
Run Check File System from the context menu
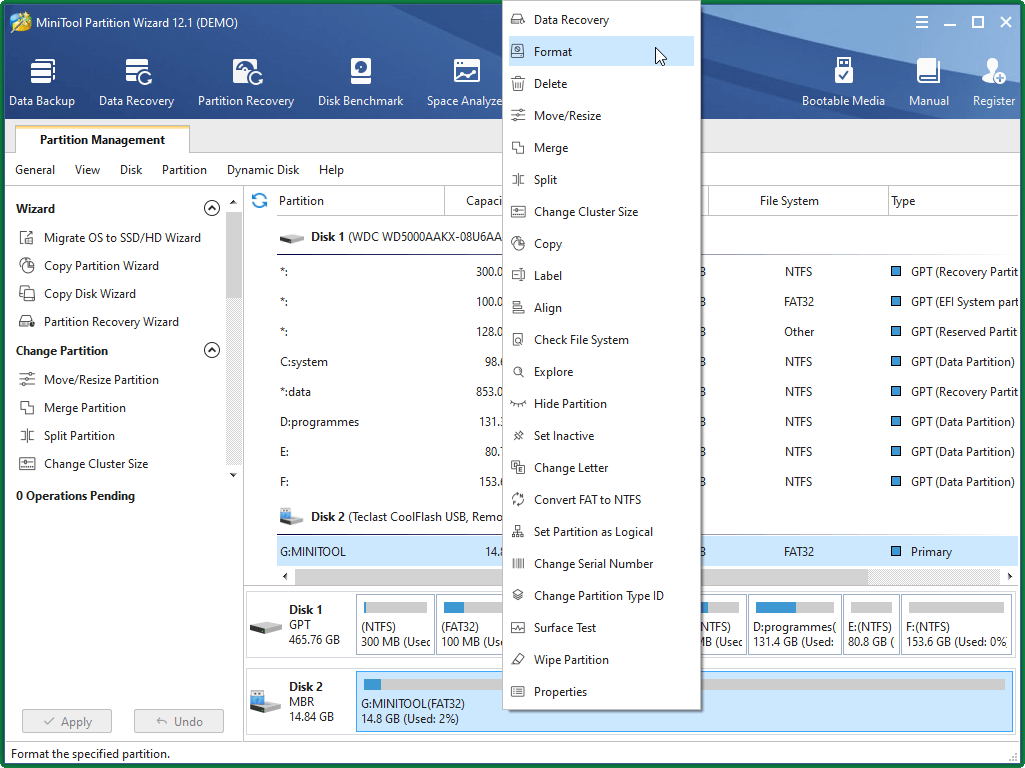[601, 340]
